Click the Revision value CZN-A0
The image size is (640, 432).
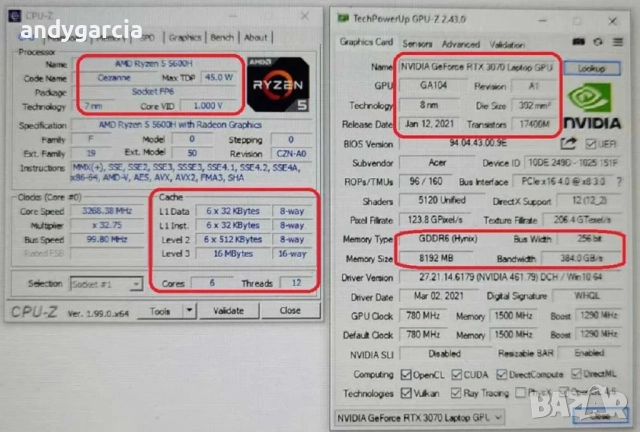click(x=291, y=154)
